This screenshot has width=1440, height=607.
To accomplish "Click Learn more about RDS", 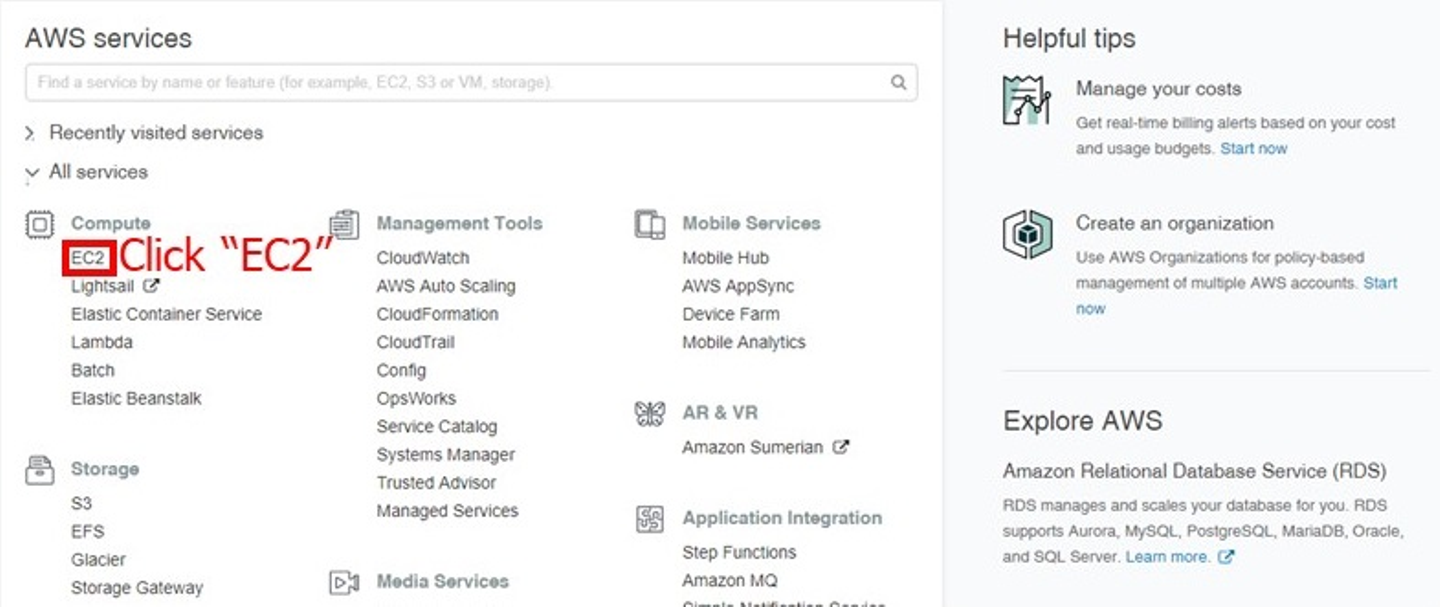I will pos(1167,556).
